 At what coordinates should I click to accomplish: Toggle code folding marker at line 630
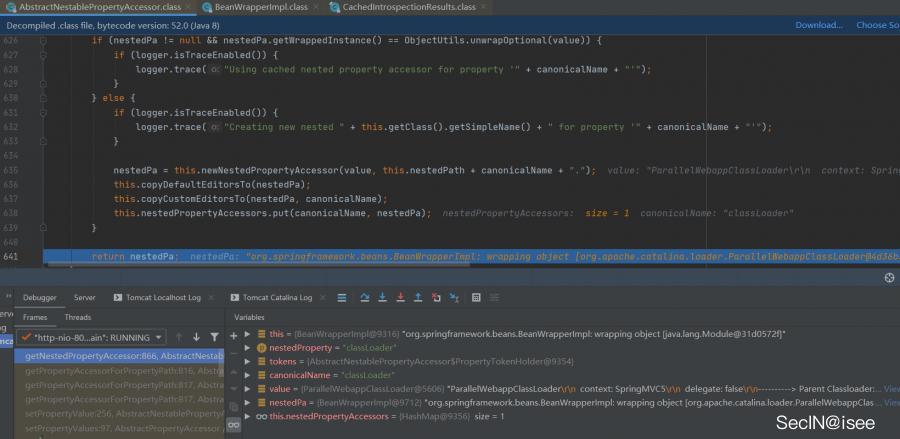click(x=43, y=98)
